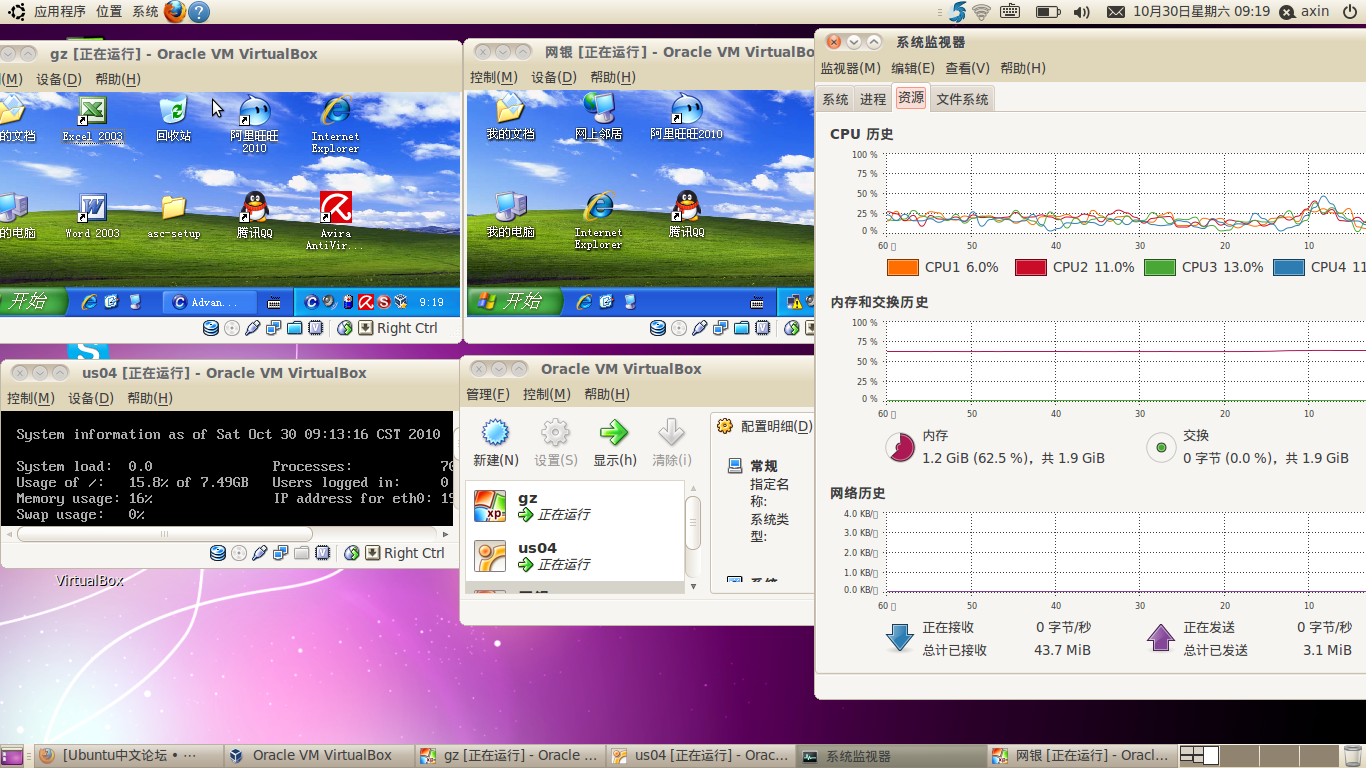Open Excel 2003 icon in gz VM
The image size is (1366, 768).
(x=92, y=118)
